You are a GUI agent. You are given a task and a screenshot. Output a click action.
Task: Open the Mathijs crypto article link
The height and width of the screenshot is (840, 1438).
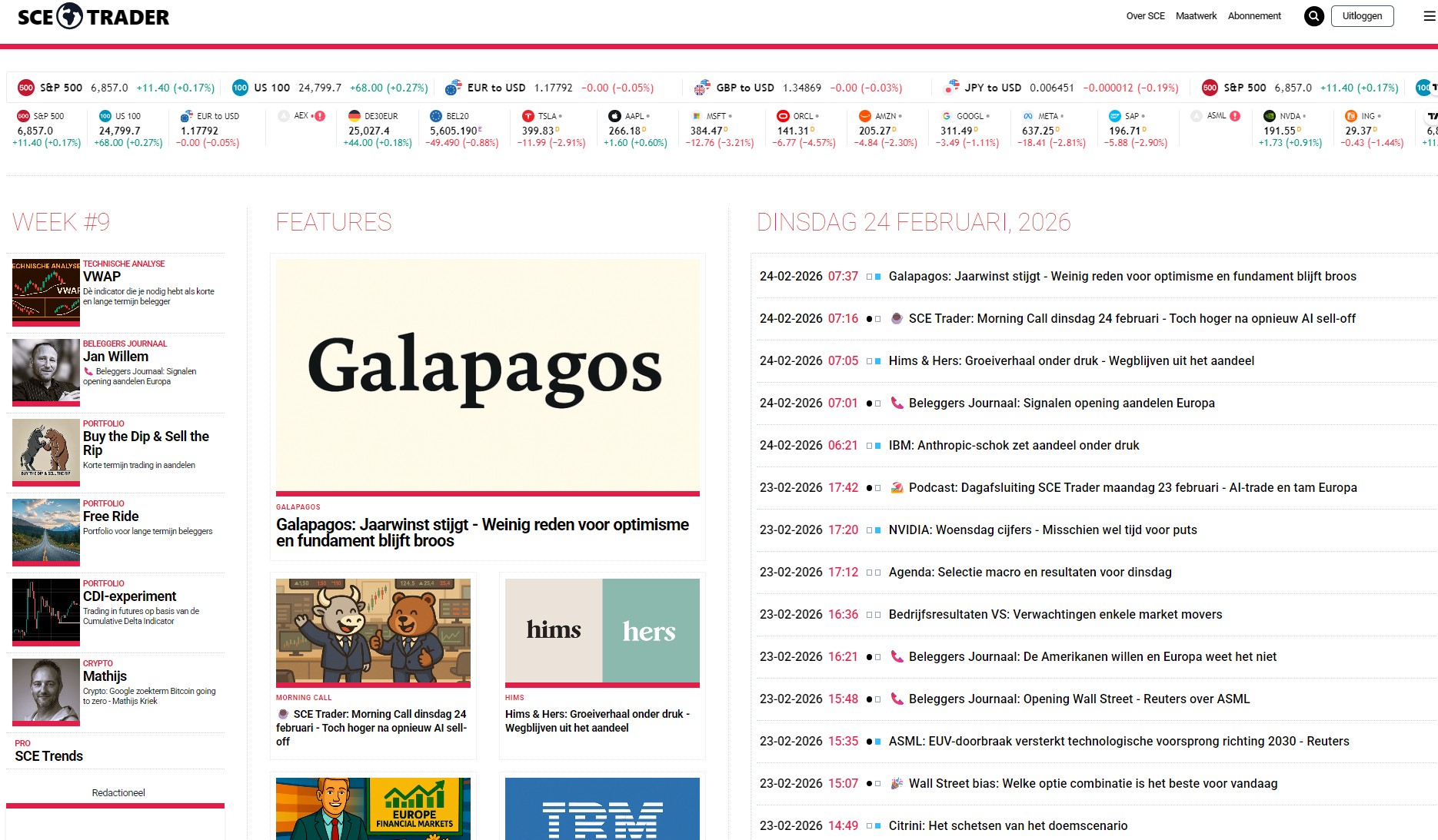pos(105,676)
